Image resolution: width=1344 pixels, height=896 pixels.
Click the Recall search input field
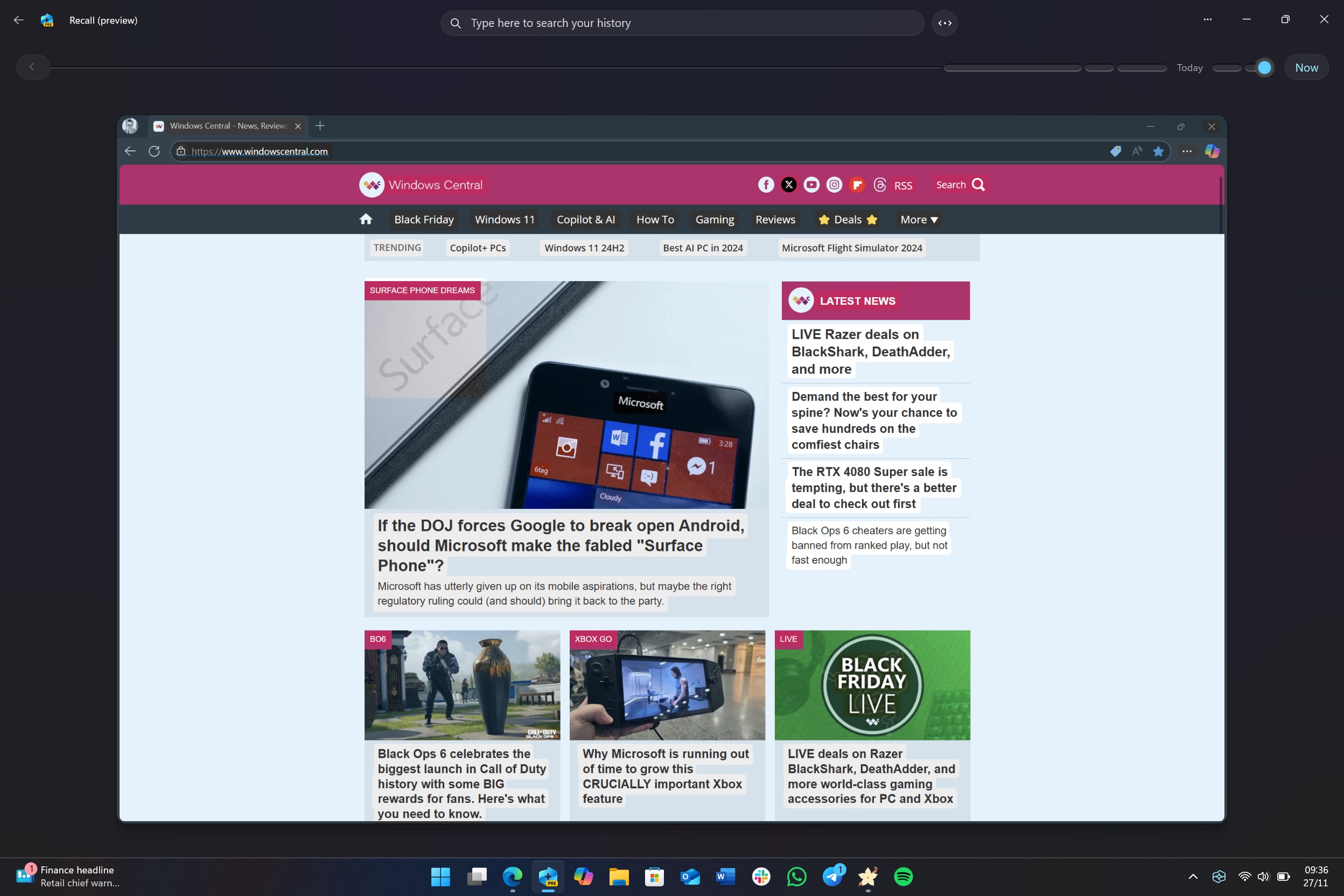(684, 23)
